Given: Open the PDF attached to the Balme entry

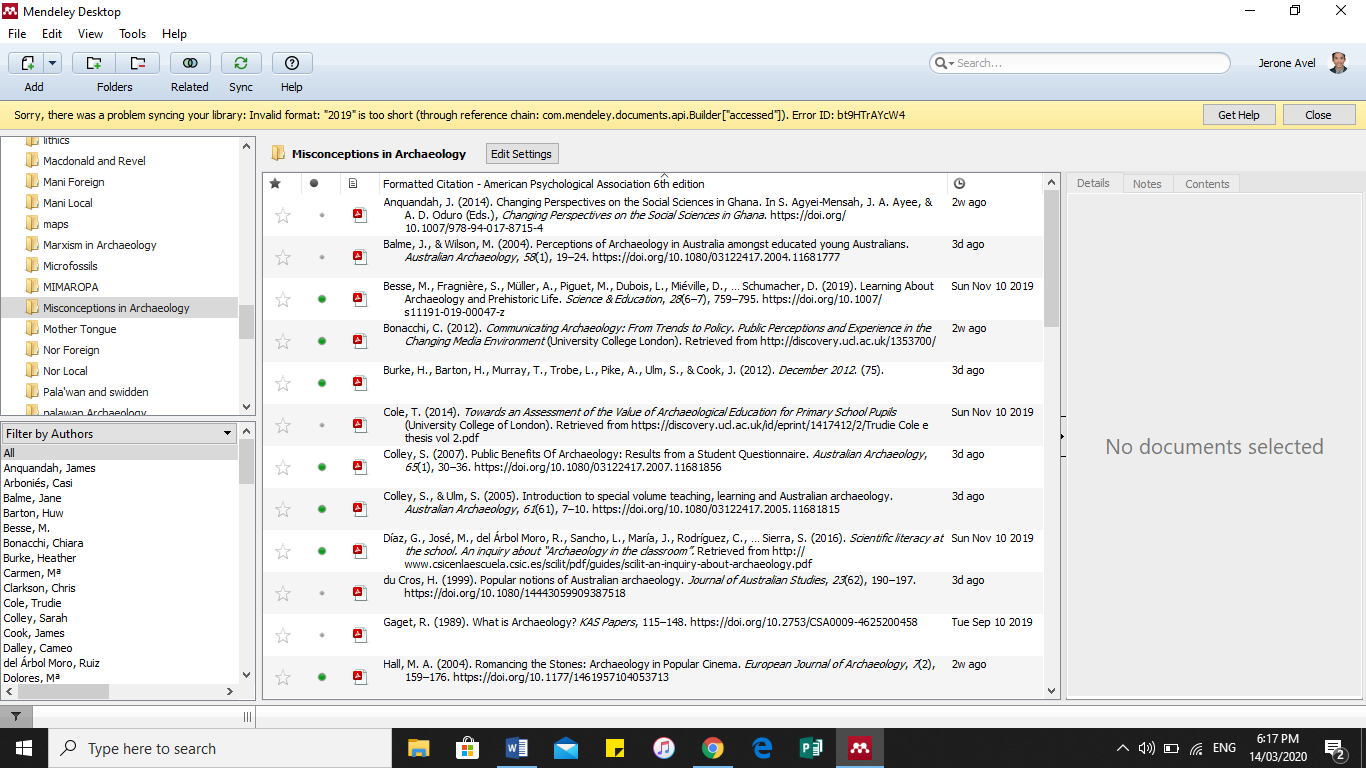Looking at the screenshot, I should pos(360,256).
